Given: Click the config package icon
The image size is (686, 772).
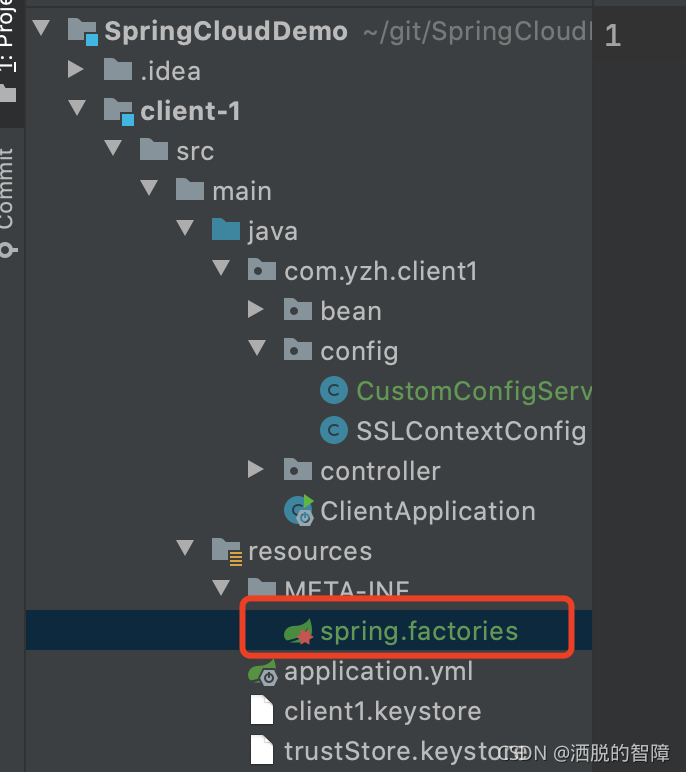Looking at the screenshot, I should 297,349.
